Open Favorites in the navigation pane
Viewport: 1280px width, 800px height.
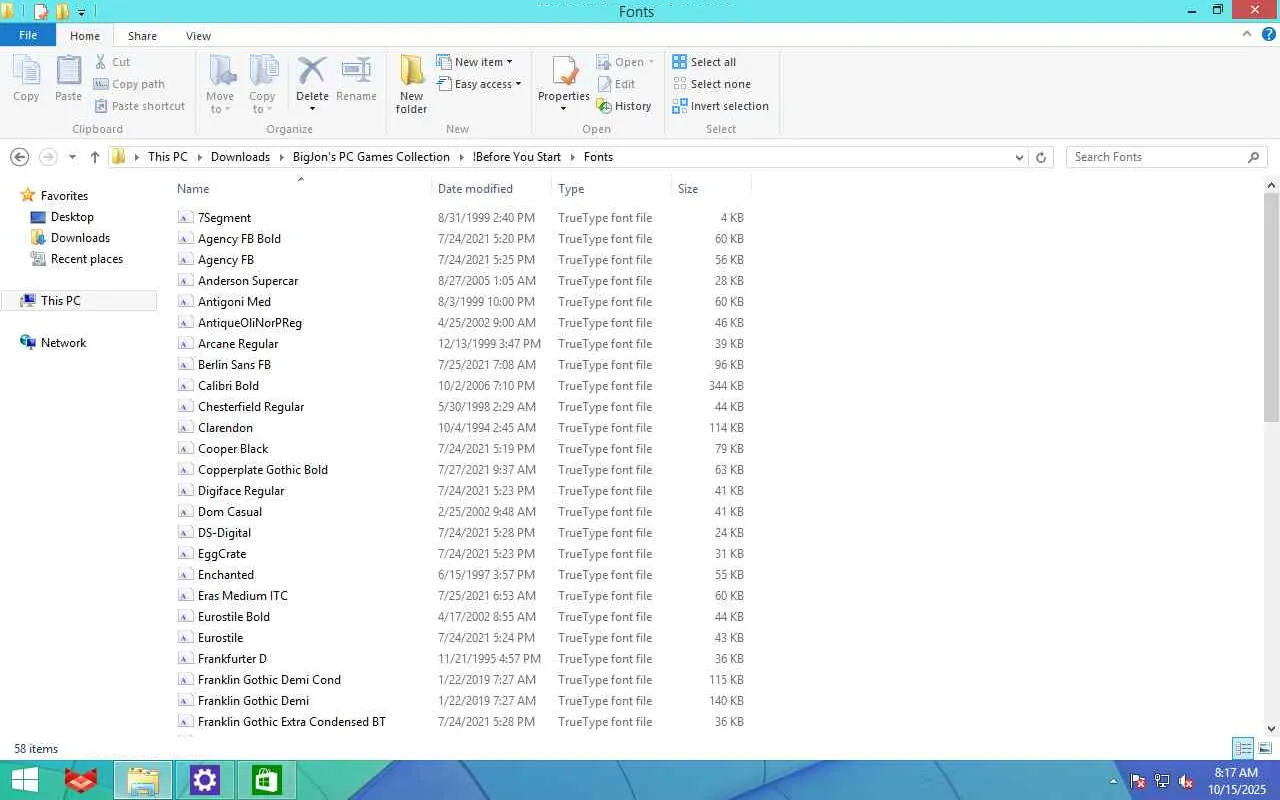[64, 196]
